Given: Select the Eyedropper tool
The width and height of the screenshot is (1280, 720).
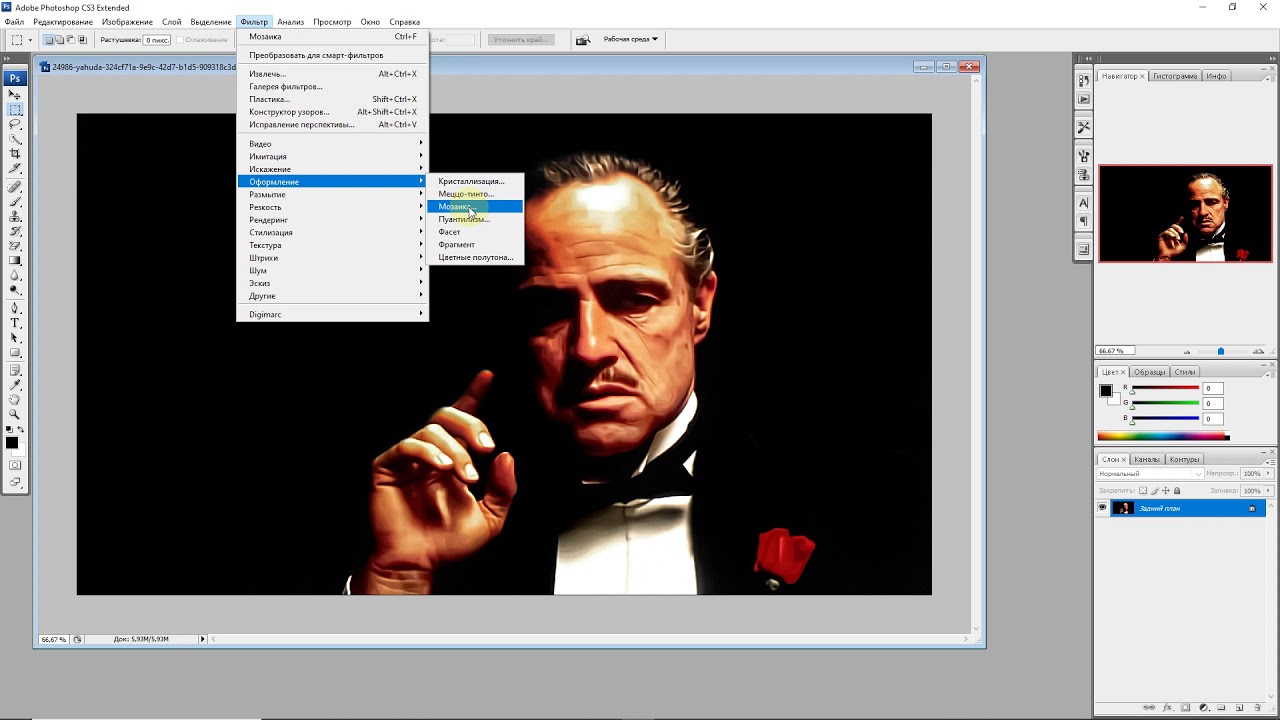Looking at the screenshot, I should [x=15, y=384].
